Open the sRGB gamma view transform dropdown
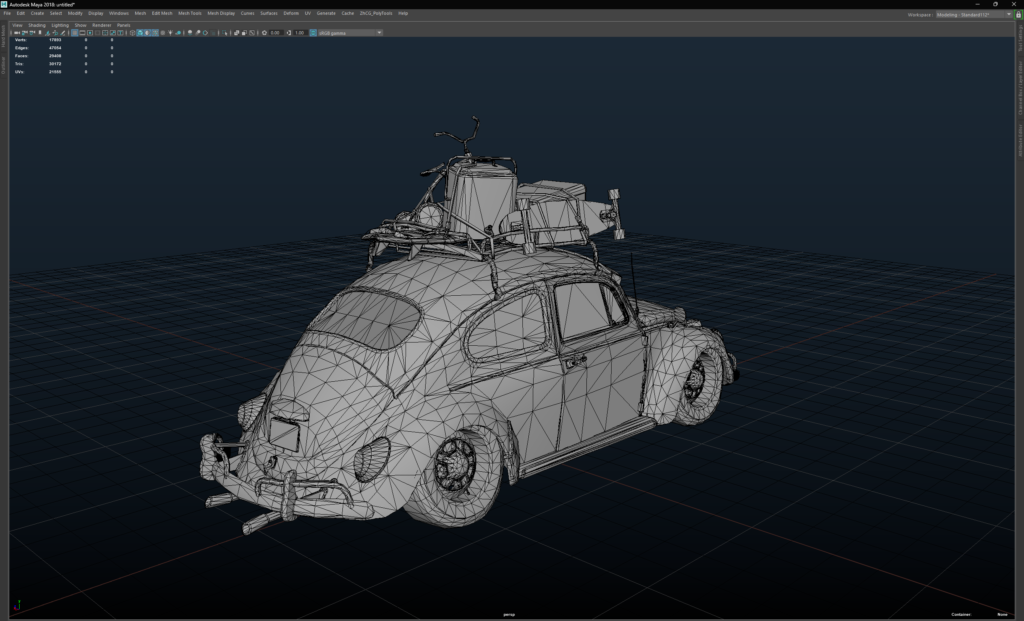The height and width of the screenshot is (621, 1024). tap(350, 33)
